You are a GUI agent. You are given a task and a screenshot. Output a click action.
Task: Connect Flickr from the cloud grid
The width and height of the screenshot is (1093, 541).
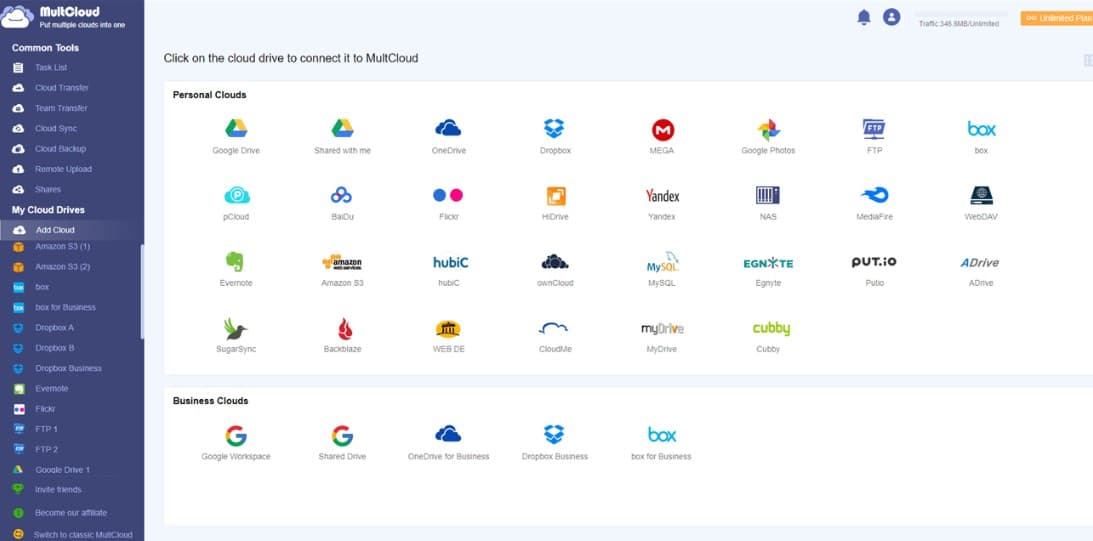[x=448, y=203]
